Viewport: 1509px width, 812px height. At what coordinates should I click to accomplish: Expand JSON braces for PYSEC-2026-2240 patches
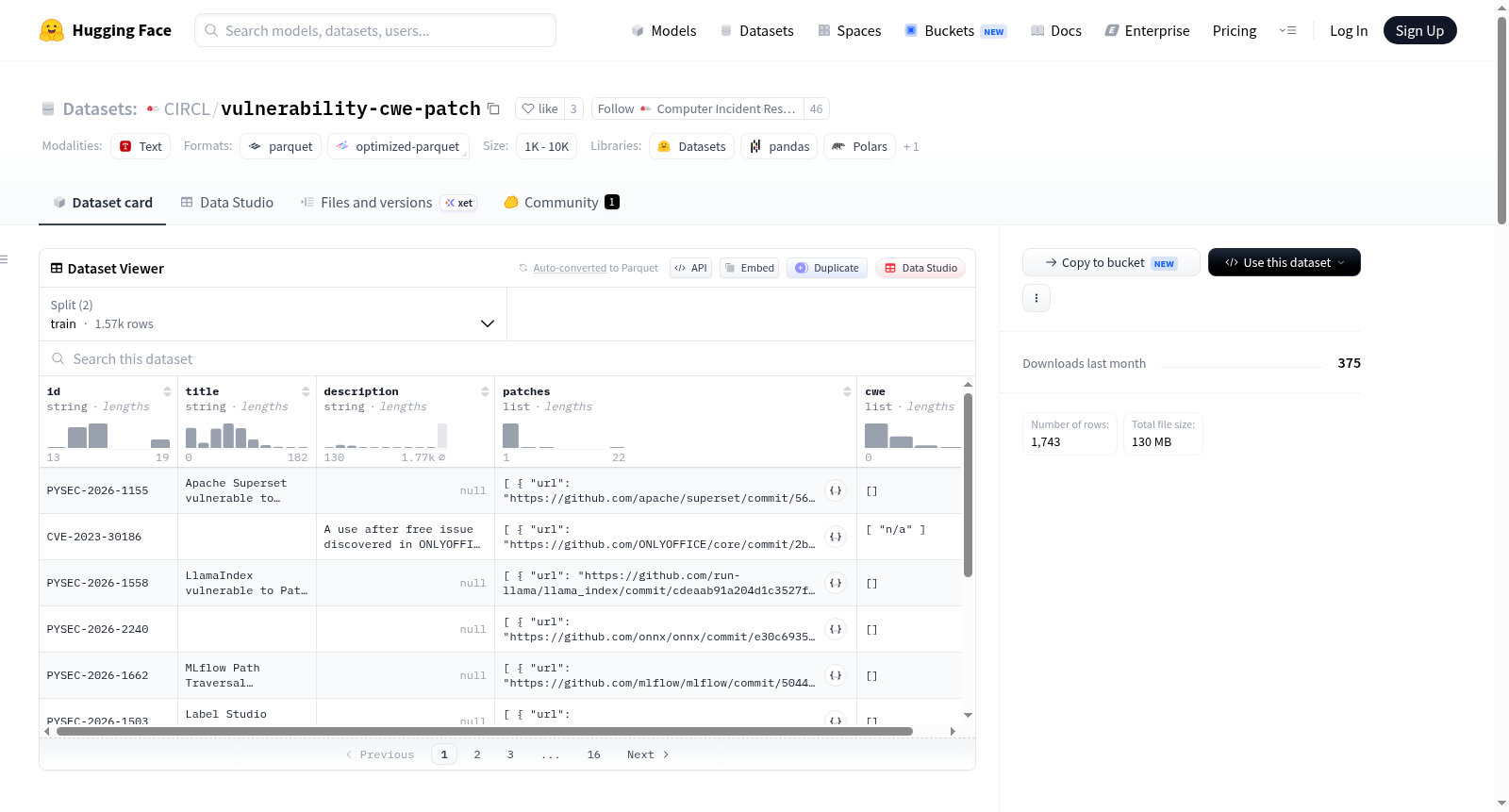point(836,629)
